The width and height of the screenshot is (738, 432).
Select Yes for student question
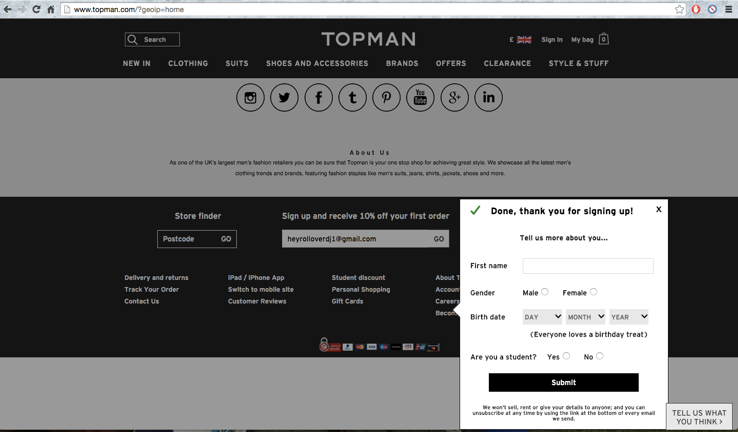[x=566, y=356]
